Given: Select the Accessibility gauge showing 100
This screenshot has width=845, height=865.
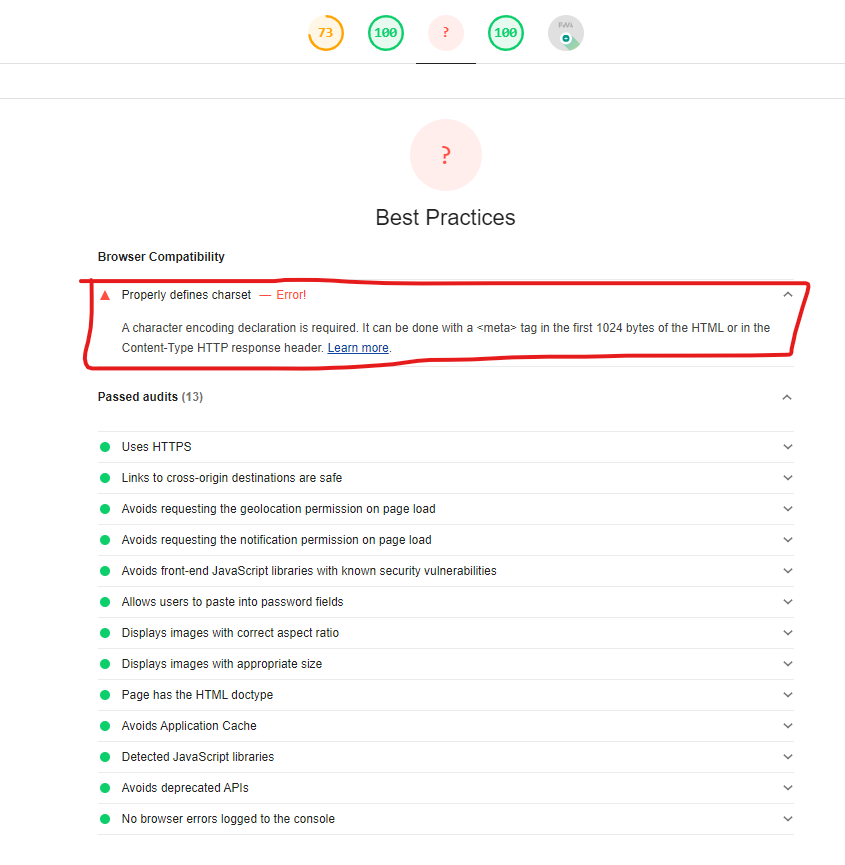Looking at the screenshot, I should 386,33.
